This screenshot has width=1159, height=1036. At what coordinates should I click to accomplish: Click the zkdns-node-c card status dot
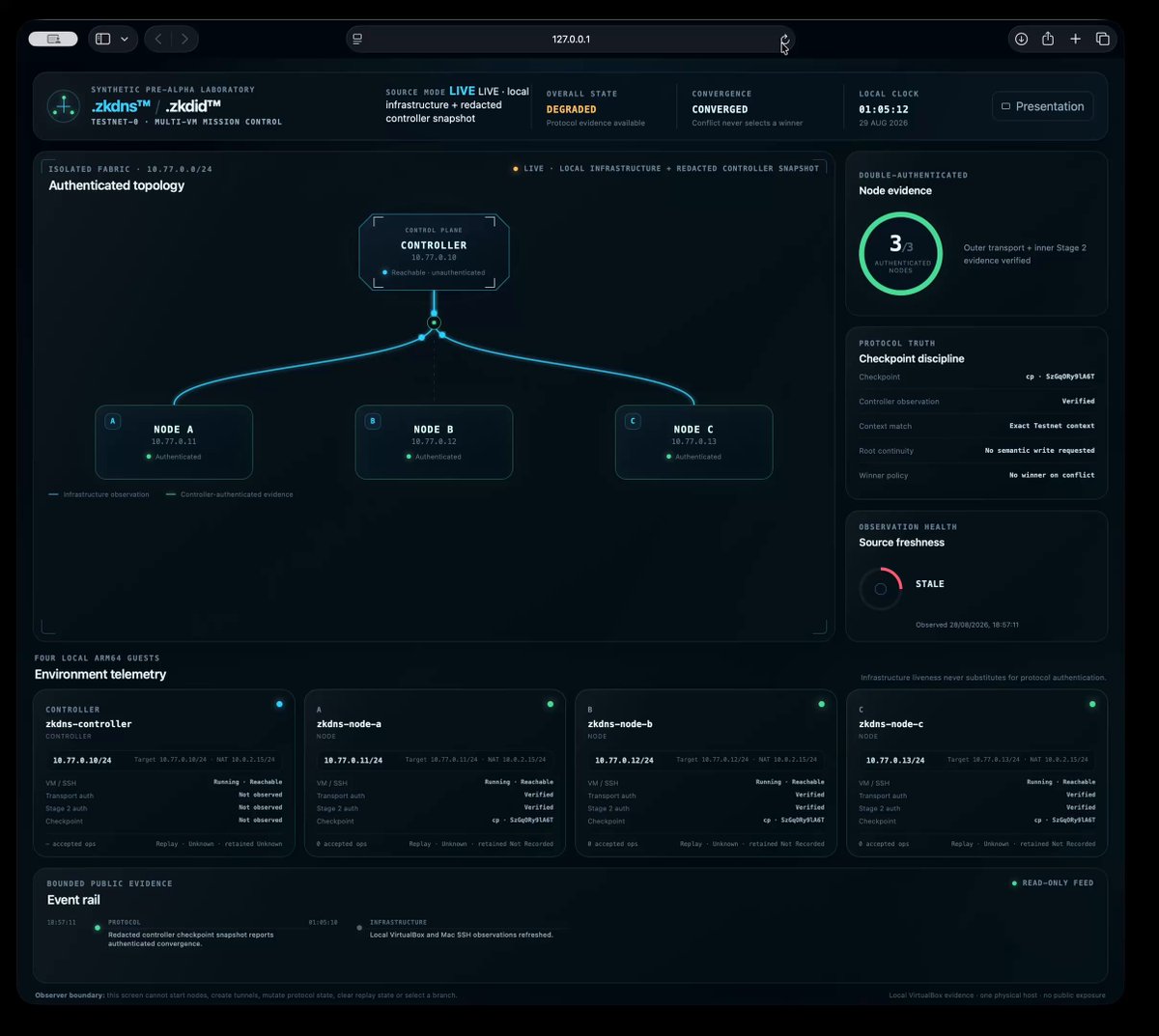(1092, 704)
